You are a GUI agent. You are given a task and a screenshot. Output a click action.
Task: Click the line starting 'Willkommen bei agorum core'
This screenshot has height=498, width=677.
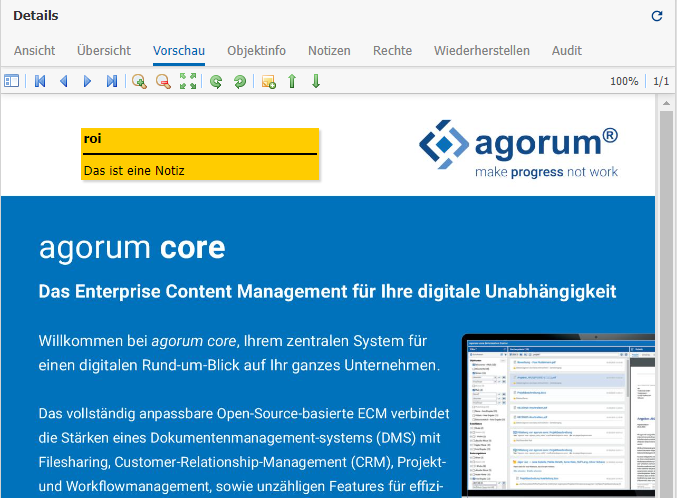click(x=233, y=341)
